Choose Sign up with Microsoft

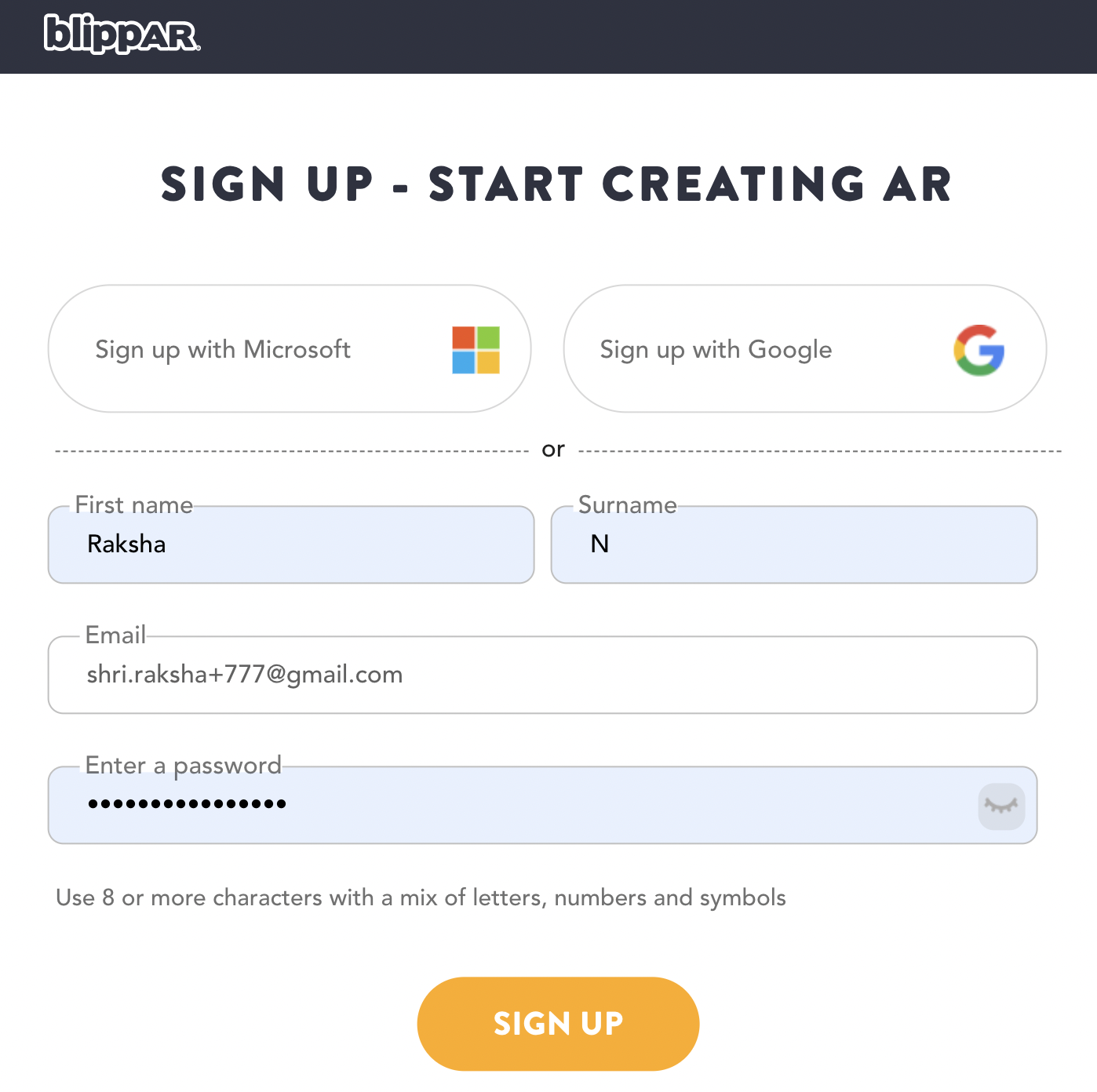[x=290, y=348]
